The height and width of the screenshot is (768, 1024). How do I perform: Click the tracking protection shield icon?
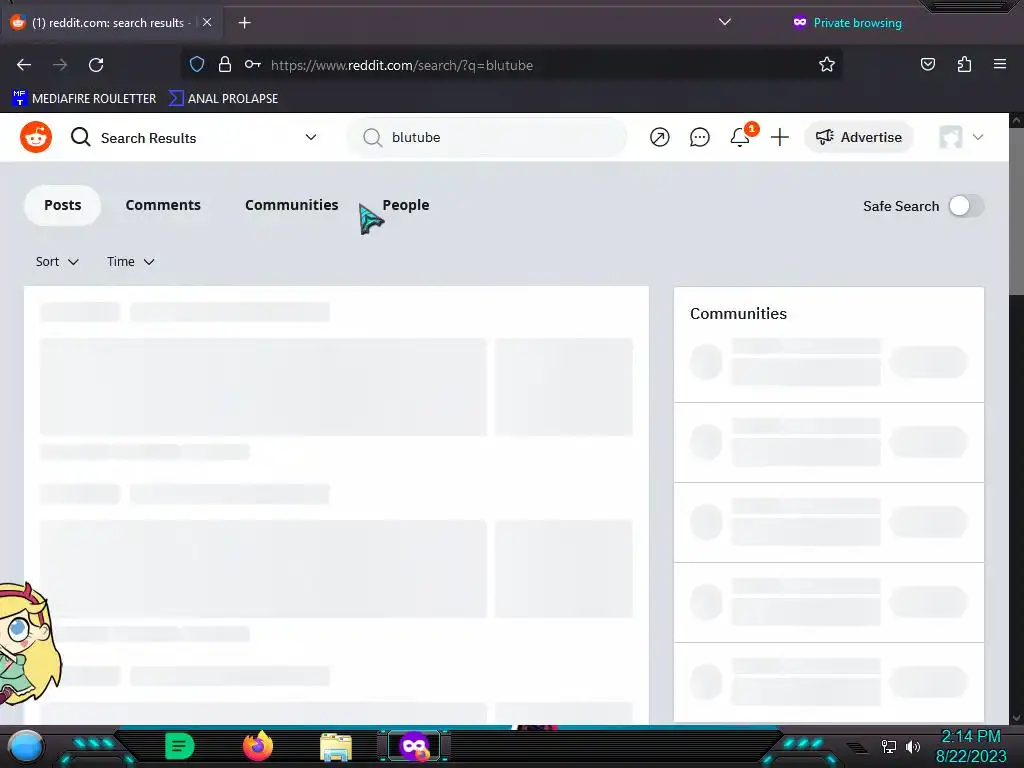pyautogui.click(x=197, y=65)
